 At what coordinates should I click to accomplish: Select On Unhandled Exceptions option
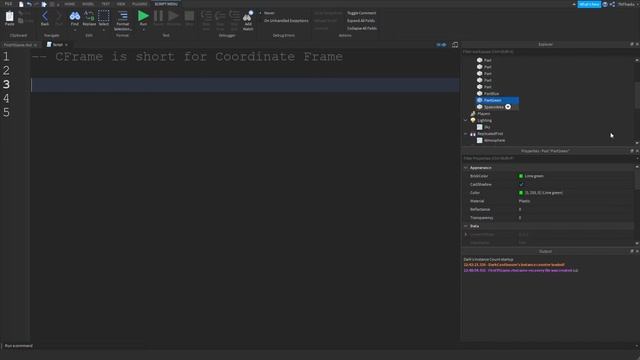coord(286,20)
